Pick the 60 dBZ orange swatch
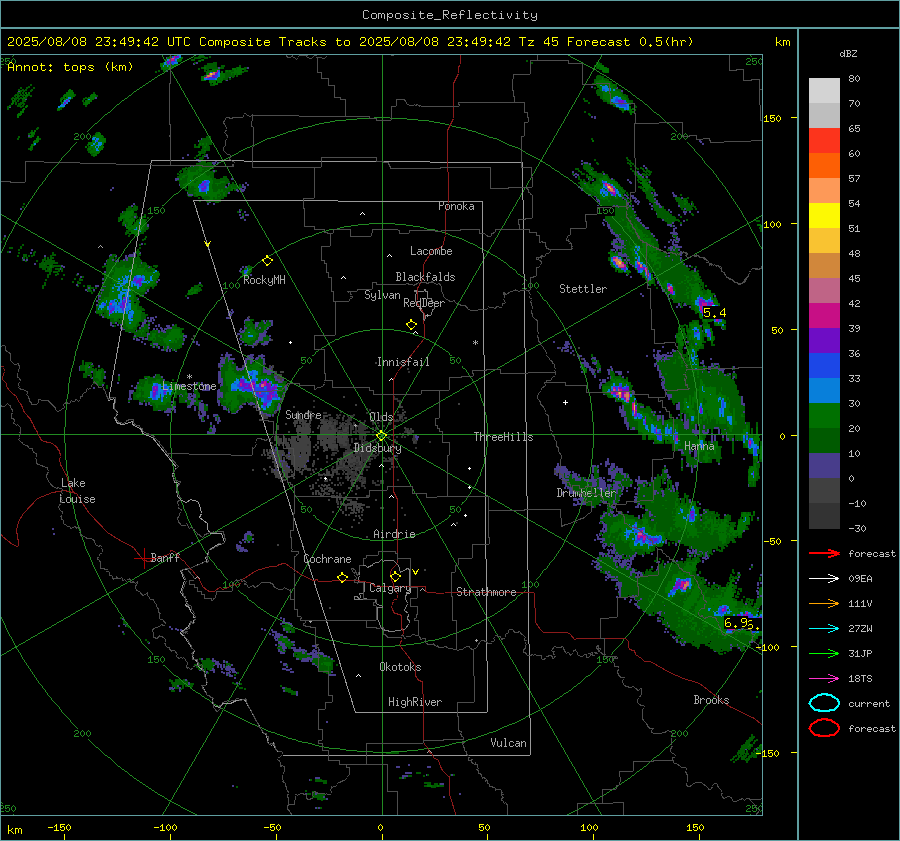 pyautogui.click(x=824, y=165)
